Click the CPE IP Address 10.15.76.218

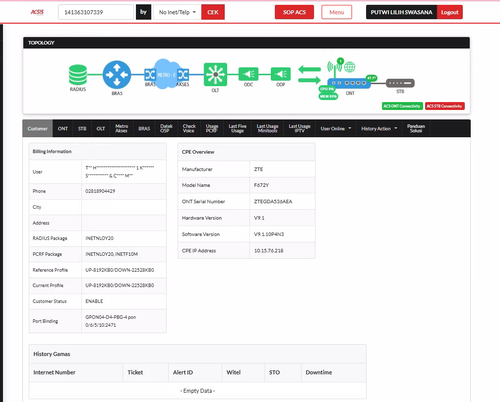coord(269,251)
